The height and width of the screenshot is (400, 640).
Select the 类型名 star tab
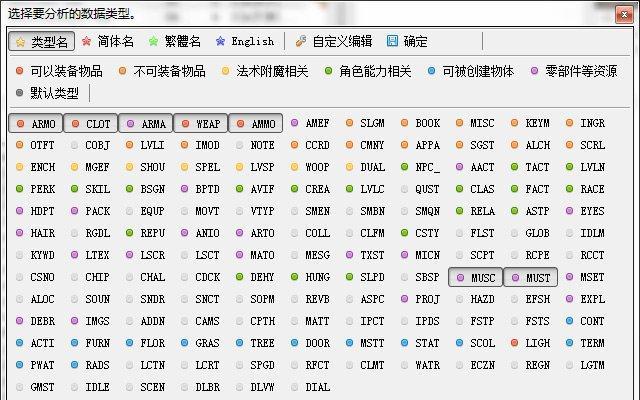point(41,42)
